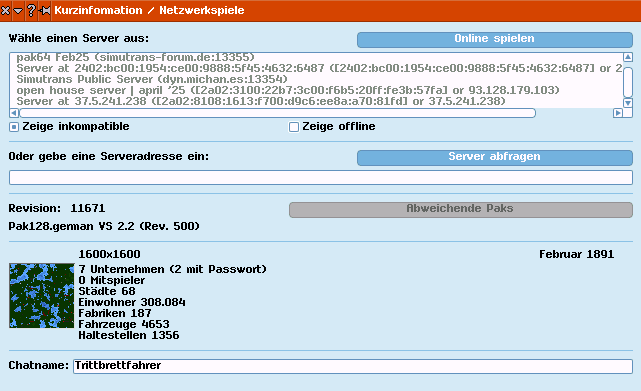Screen dimensions: 641x391
Task: Click the server list up-arrow scroll button
Action: tap(628, 57)
